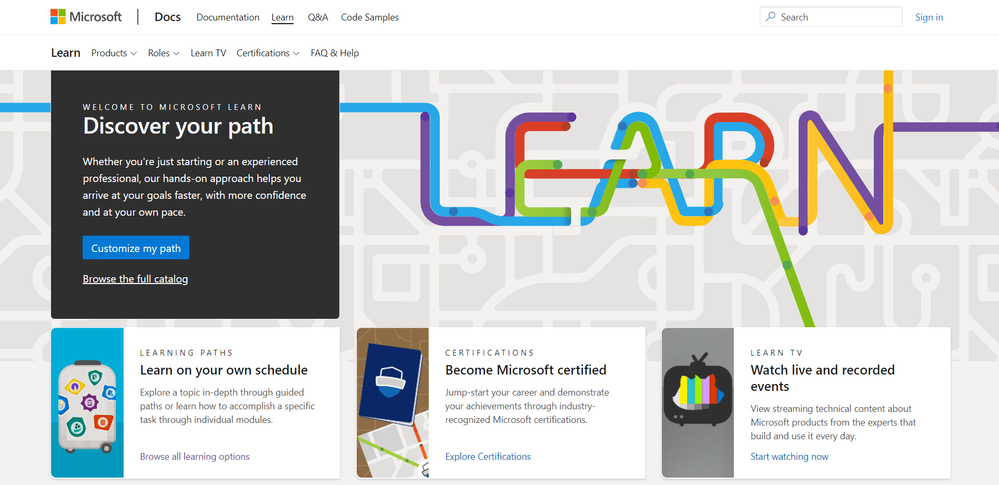Viewport: 999px width, 485px height.
Task: Expand the Roles dropdown
Action: pos(163,53)
